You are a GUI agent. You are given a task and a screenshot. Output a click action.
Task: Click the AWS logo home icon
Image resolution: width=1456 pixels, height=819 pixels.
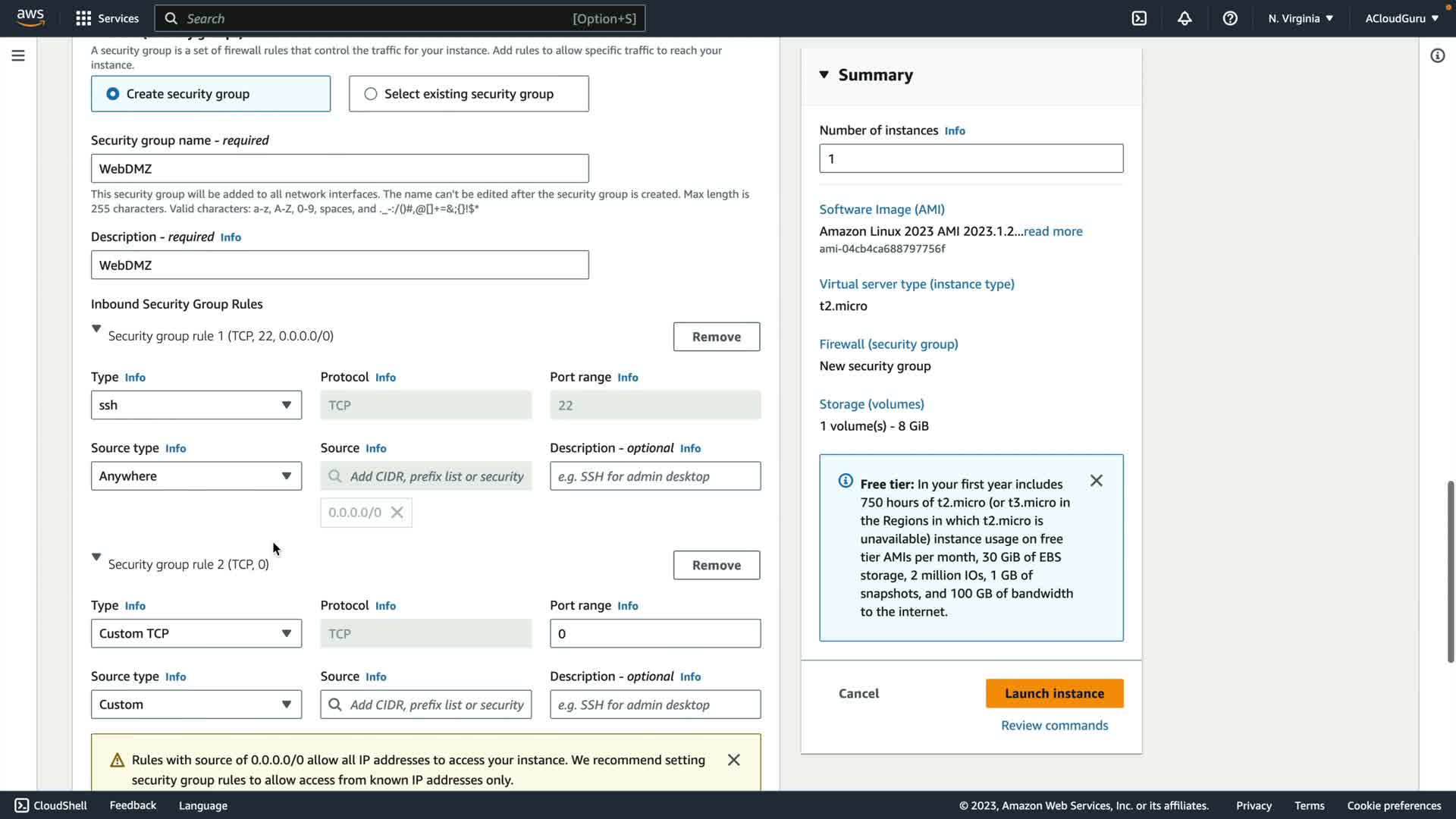(x=30, y=17)
